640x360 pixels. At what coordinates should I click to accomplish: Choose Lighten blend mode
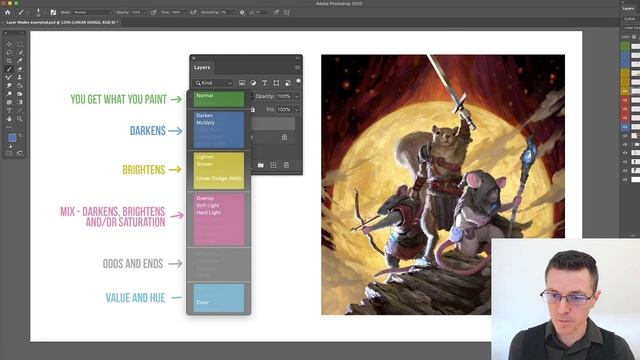205,157
